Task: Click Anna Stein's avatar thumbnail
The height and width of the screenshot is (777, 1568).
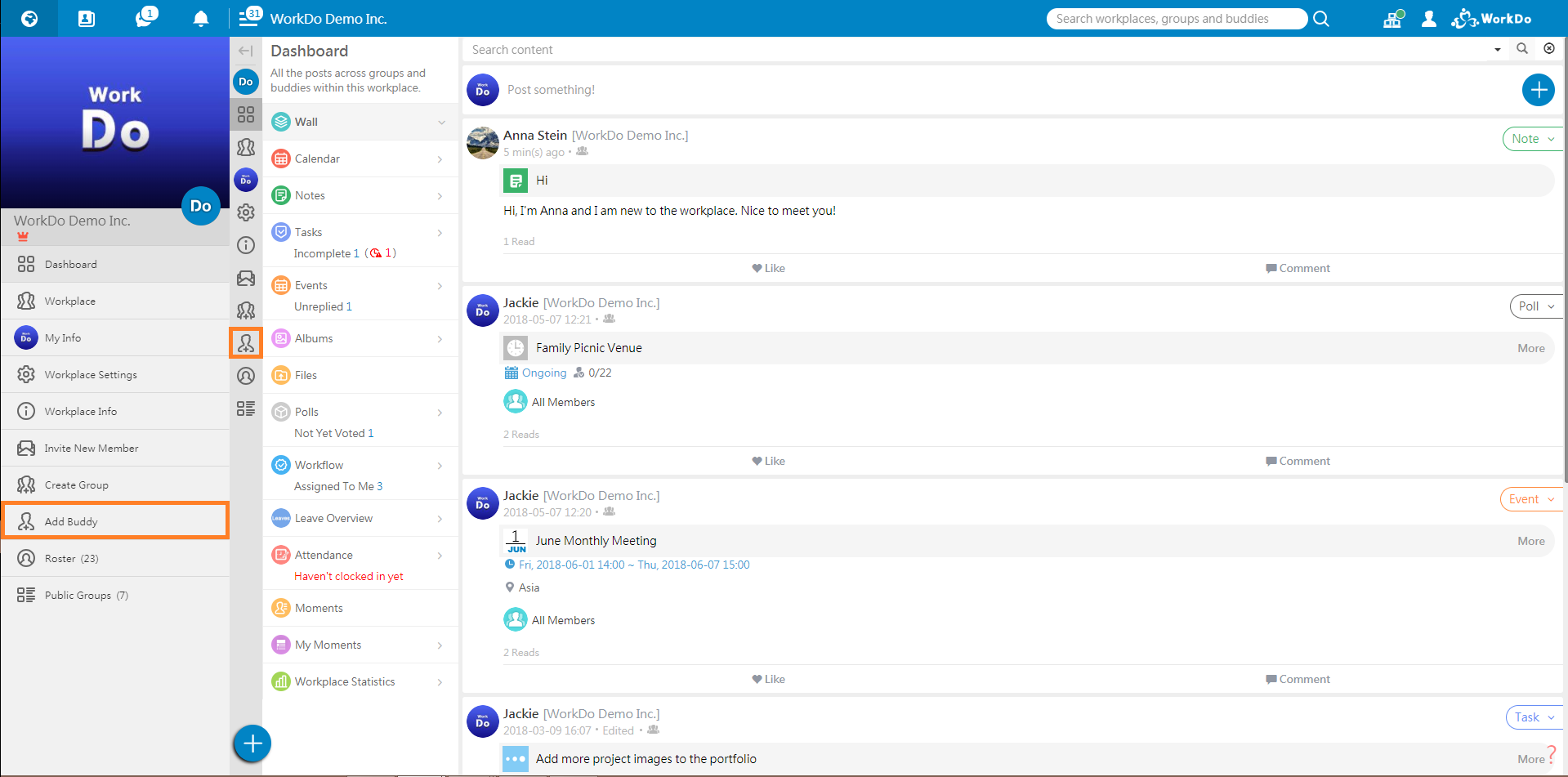Action: [x=483, y=143]
